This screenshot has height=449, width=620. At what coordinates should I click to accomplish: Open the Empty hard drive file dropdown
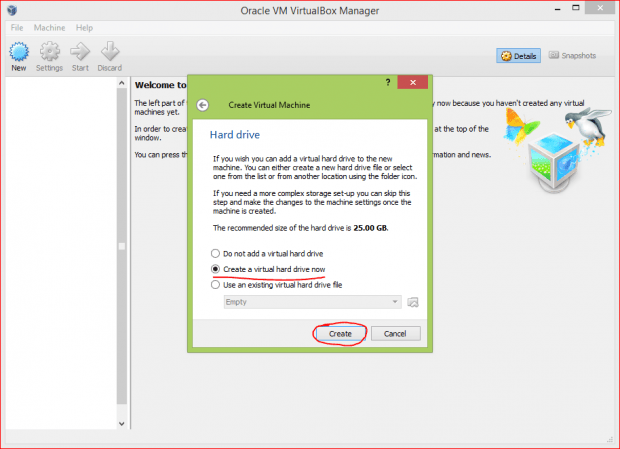click(x=312, y=302)
